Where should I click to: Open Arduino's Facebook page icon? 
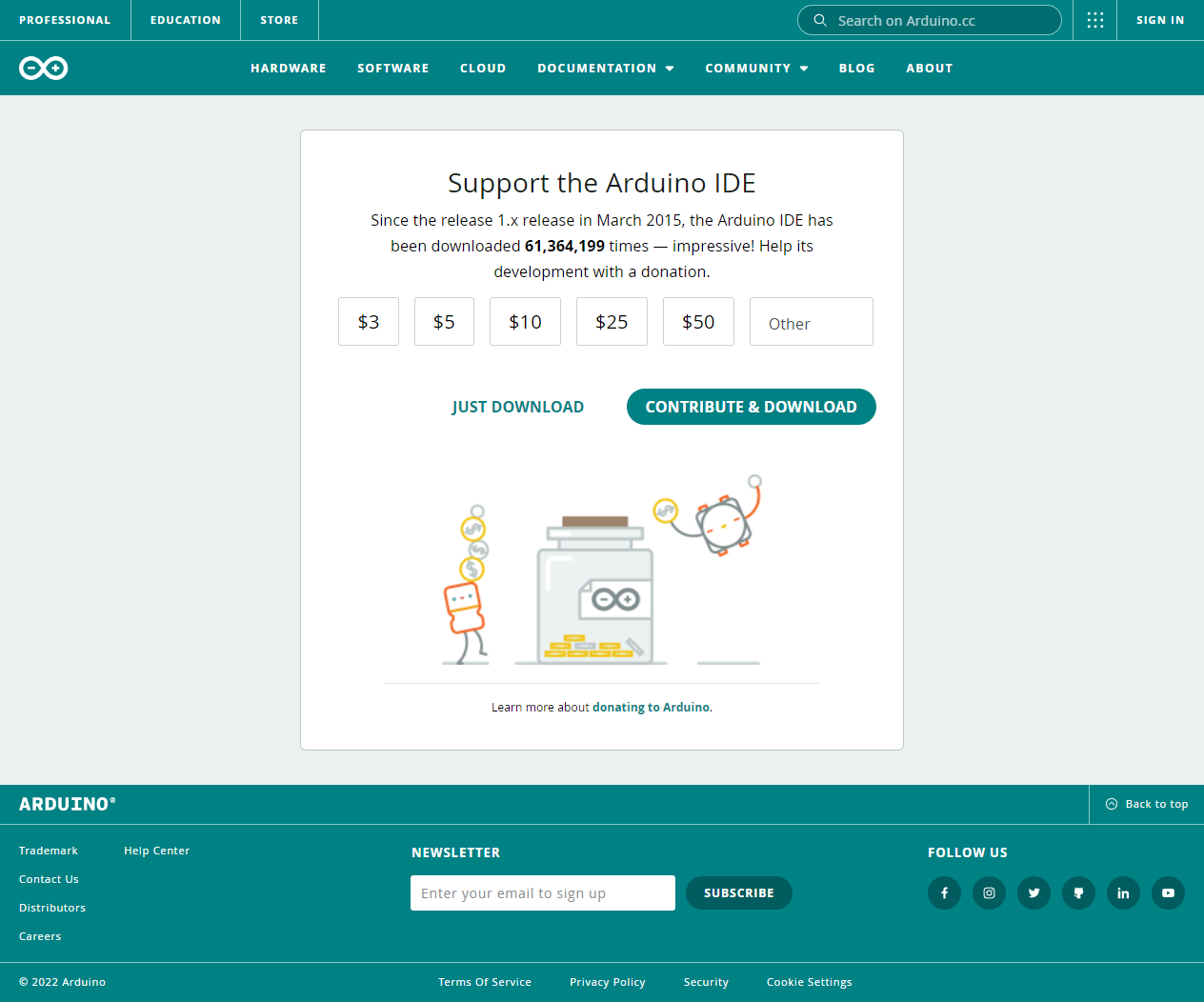(944, 892)
